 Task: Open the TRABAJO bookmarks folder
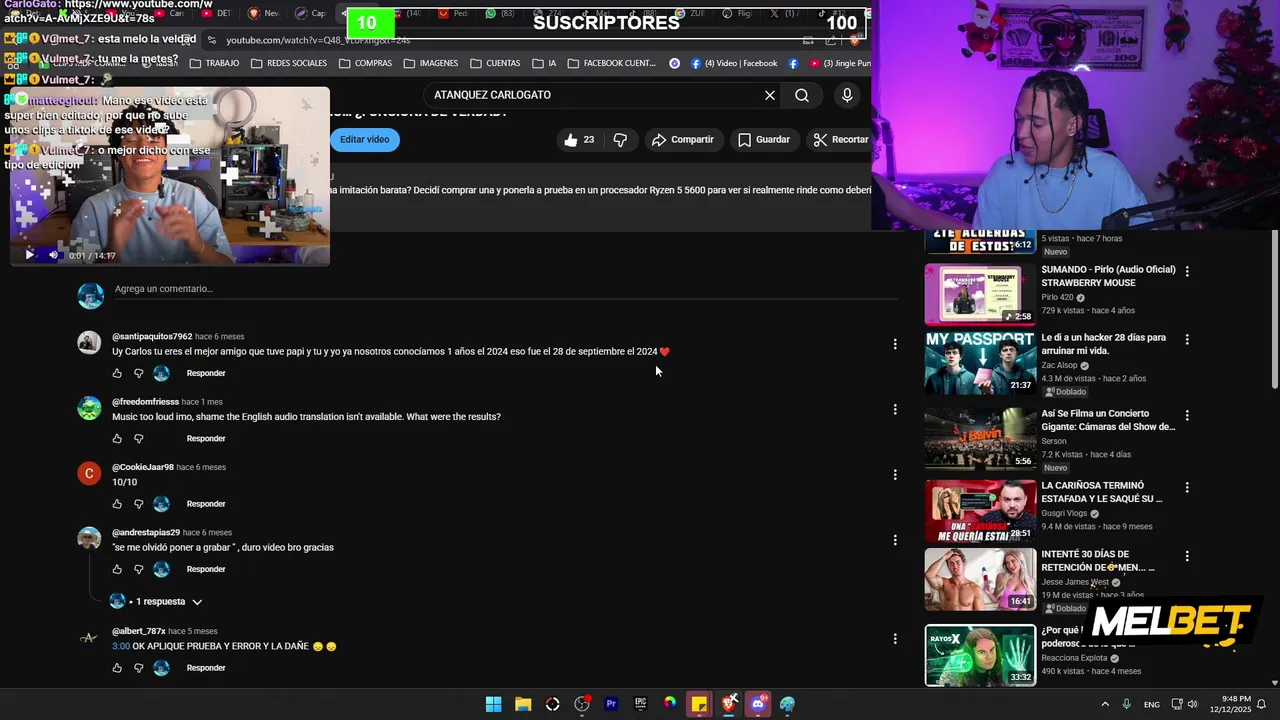click(214, 63)
